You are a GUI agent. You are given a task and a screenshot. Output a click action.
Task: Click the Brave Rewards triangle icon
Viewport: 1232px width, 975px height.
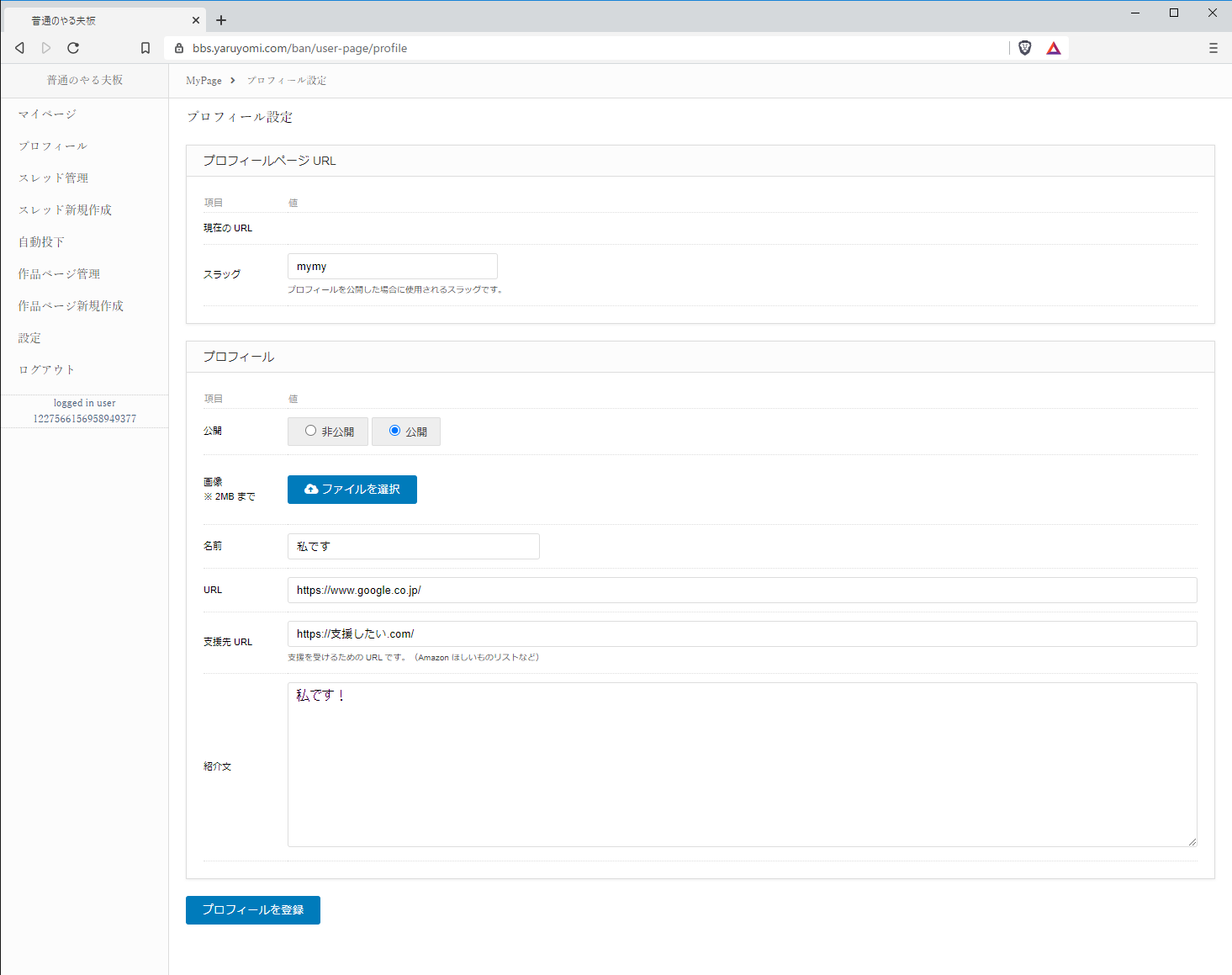1053,48
